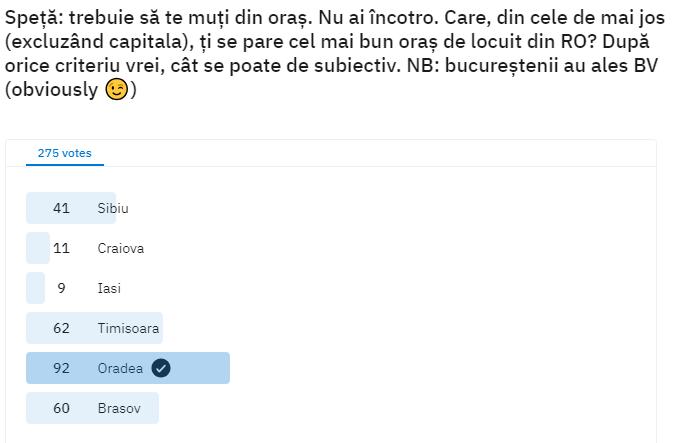Click the word "Speță" in the post
695x443 pixels.
[x=32, y=19]
